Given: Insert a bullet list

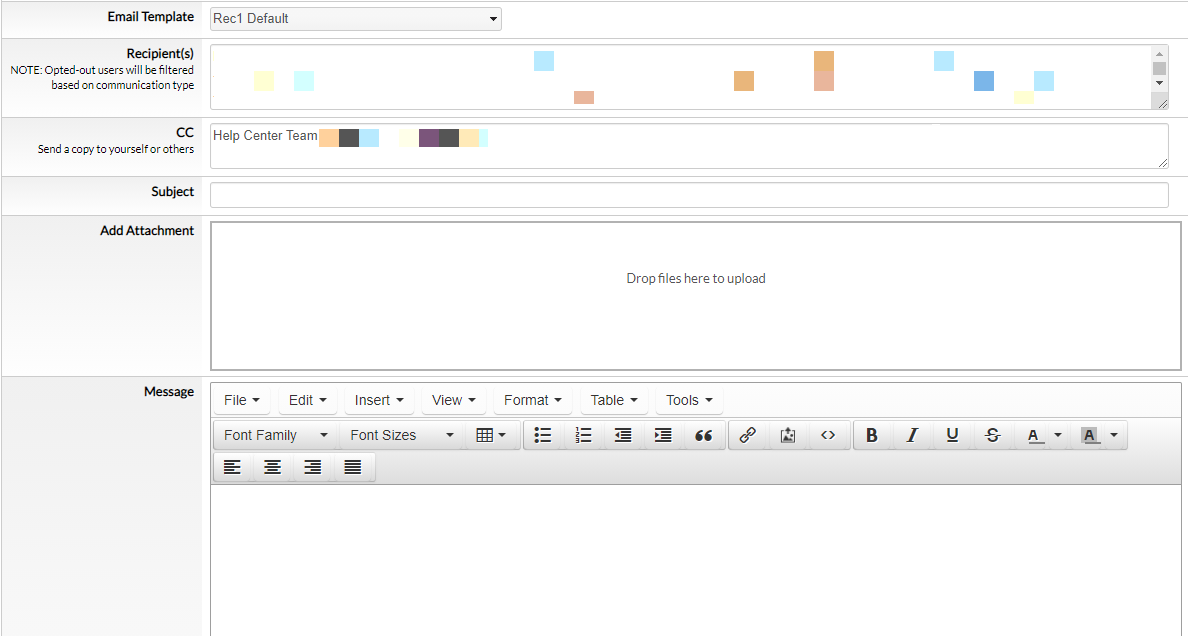Looking at the screenshot, I should pos(542,435).
